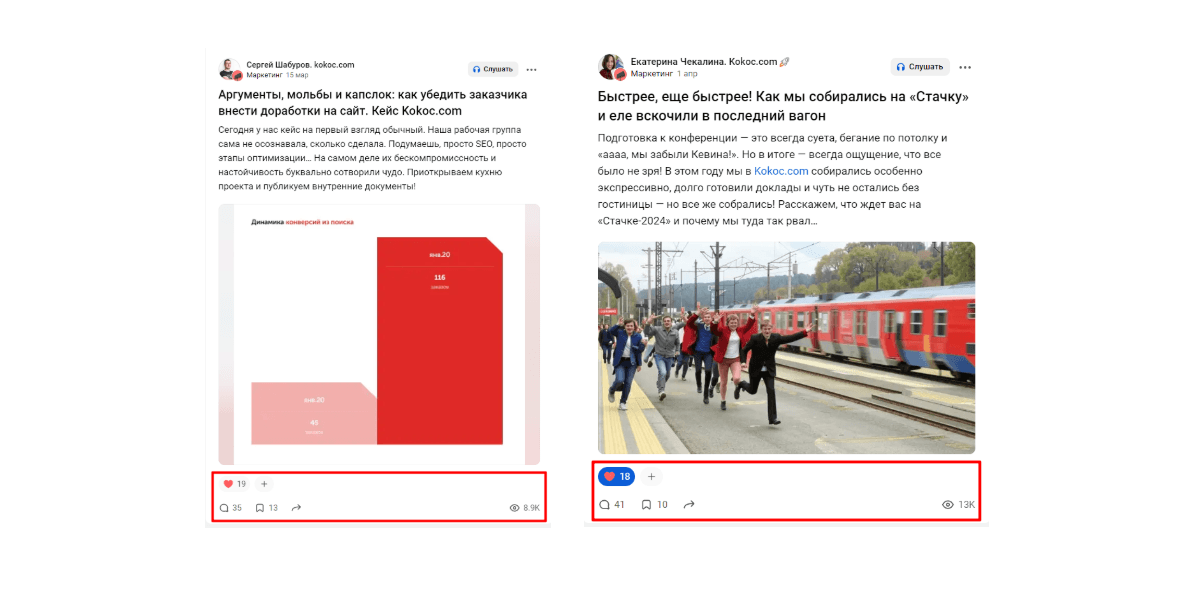Image resolution: width=1181 pixels, height=589 pixels.
Task: Open the Kokoc.com link in post text
Action: click(x=780, y=171)
